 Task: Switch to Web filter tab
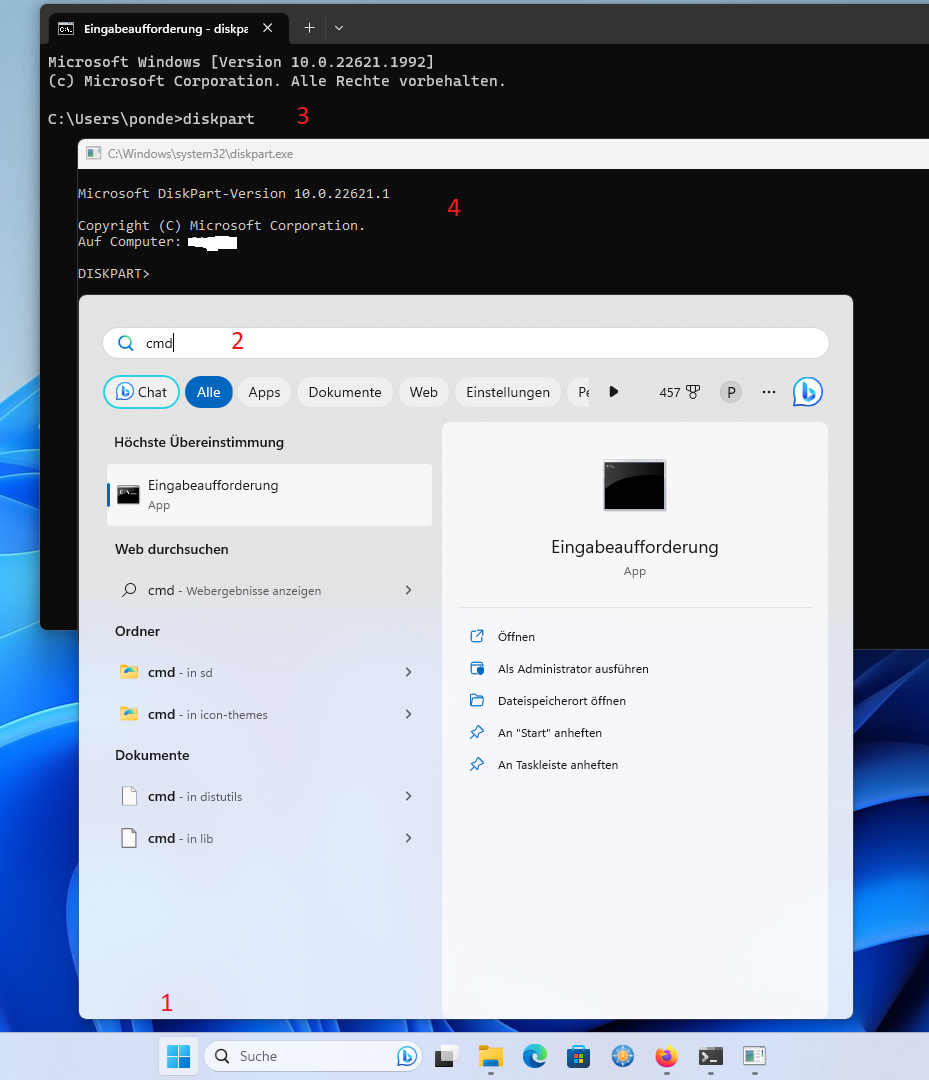424,392
